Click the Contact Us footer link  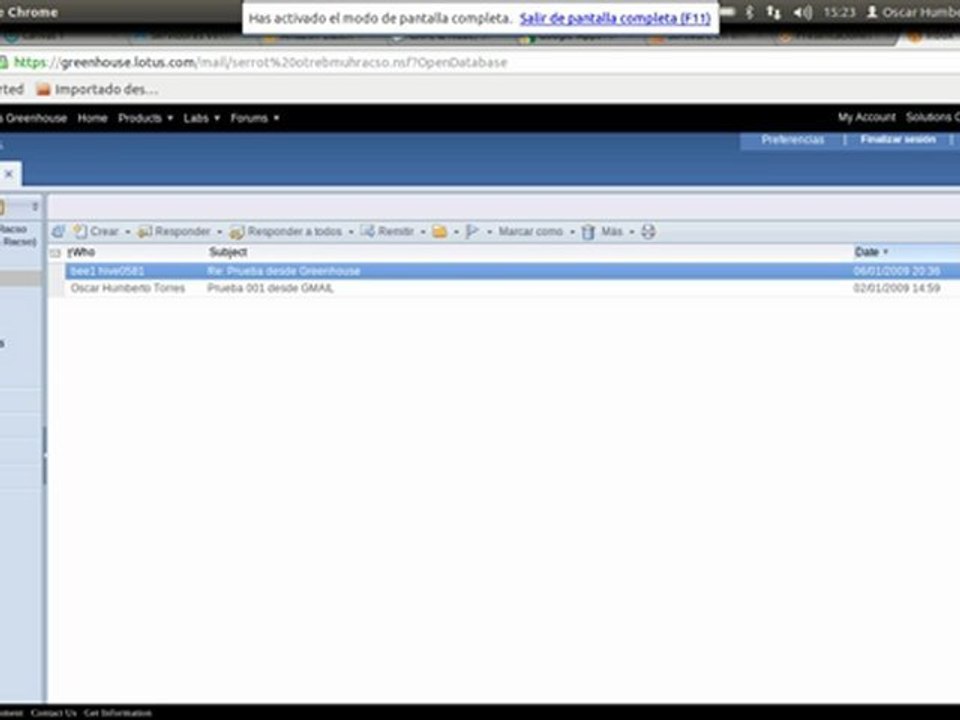(54, 713)
